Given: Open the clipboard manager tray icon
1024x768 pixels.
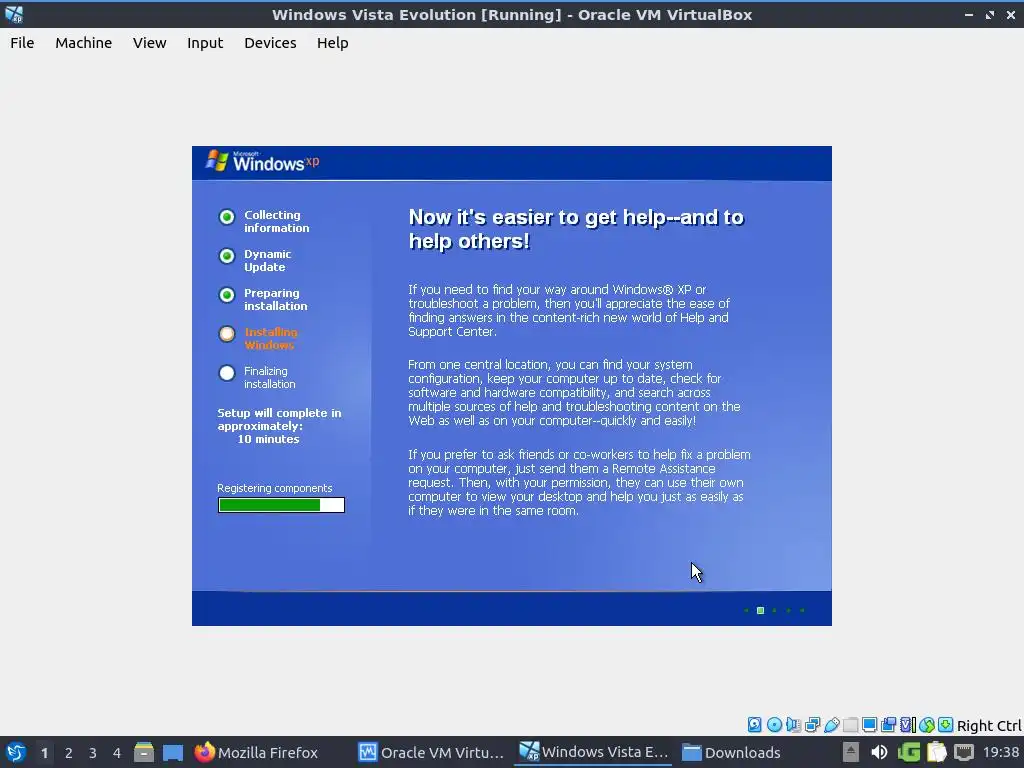Looking at the screenshot, I should pyautogui.click(x=936, y=752).
